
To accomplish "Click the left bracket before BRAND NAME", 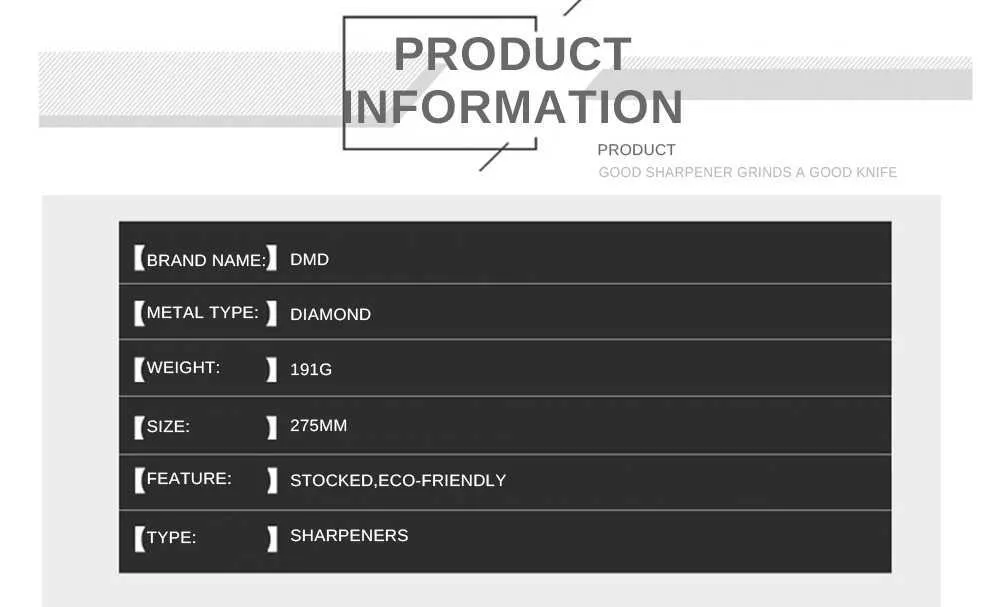I will click(140, 258).
